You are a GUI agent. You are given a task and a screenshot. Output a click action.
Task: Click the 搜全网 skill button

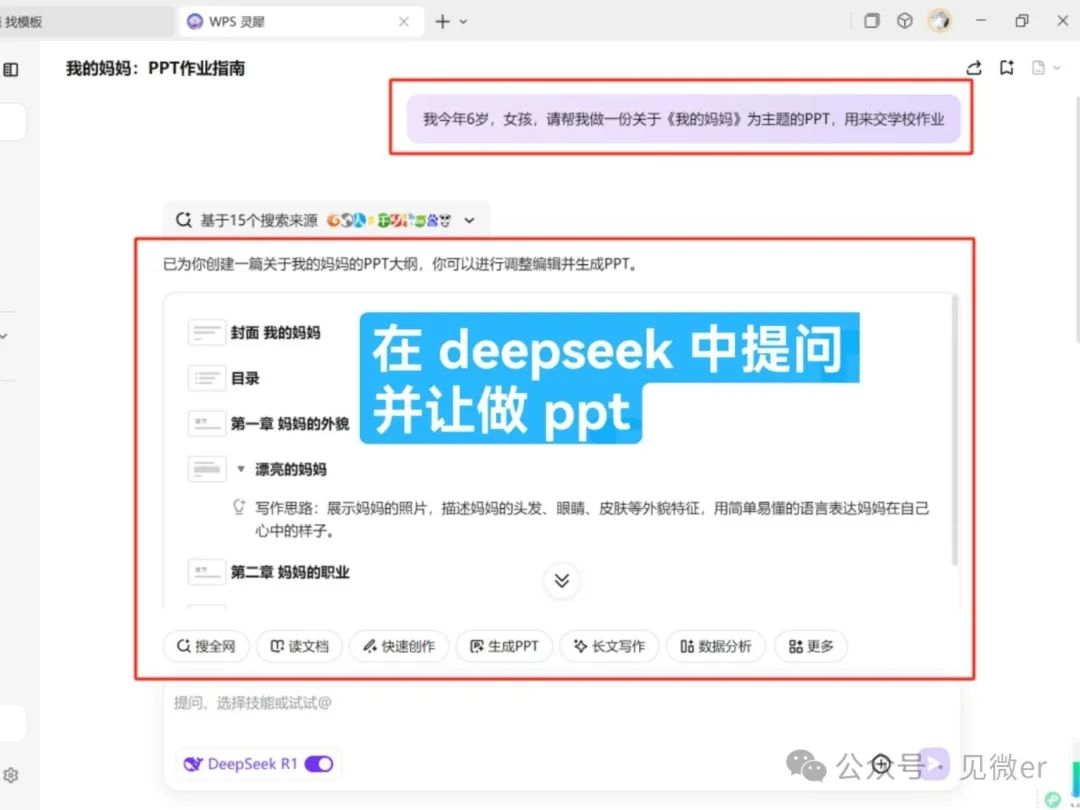point(206,646)
